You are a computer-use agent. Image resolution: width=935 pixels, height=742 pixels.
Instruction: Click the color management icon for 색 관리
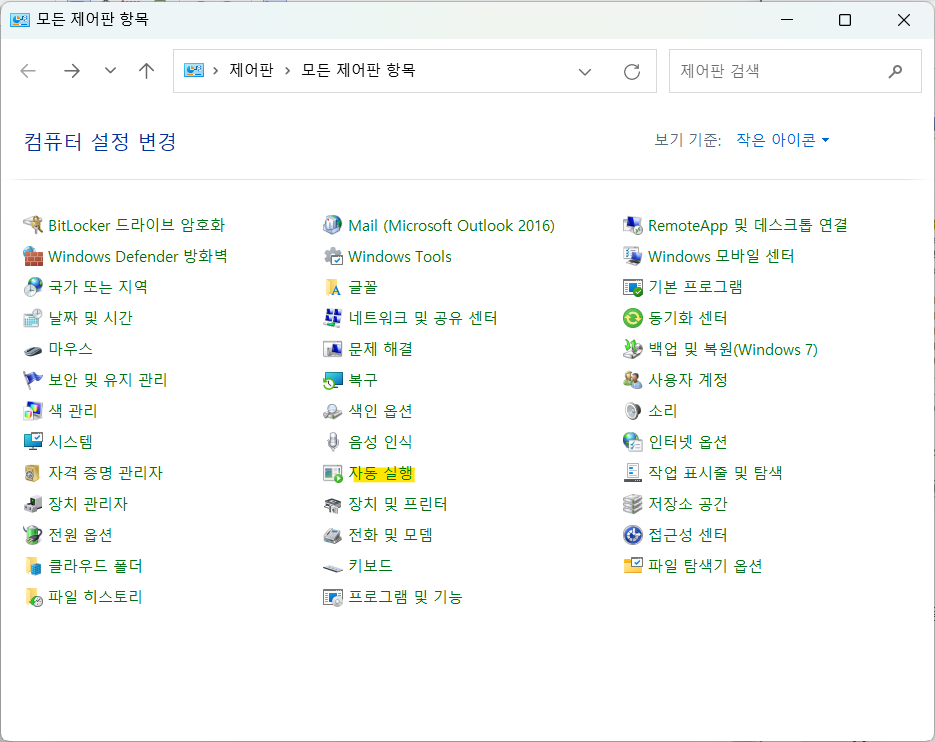coord(33,411)
